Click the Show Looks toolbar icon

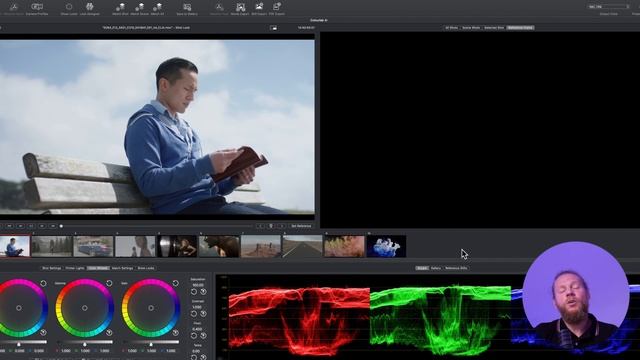point(69,7)
